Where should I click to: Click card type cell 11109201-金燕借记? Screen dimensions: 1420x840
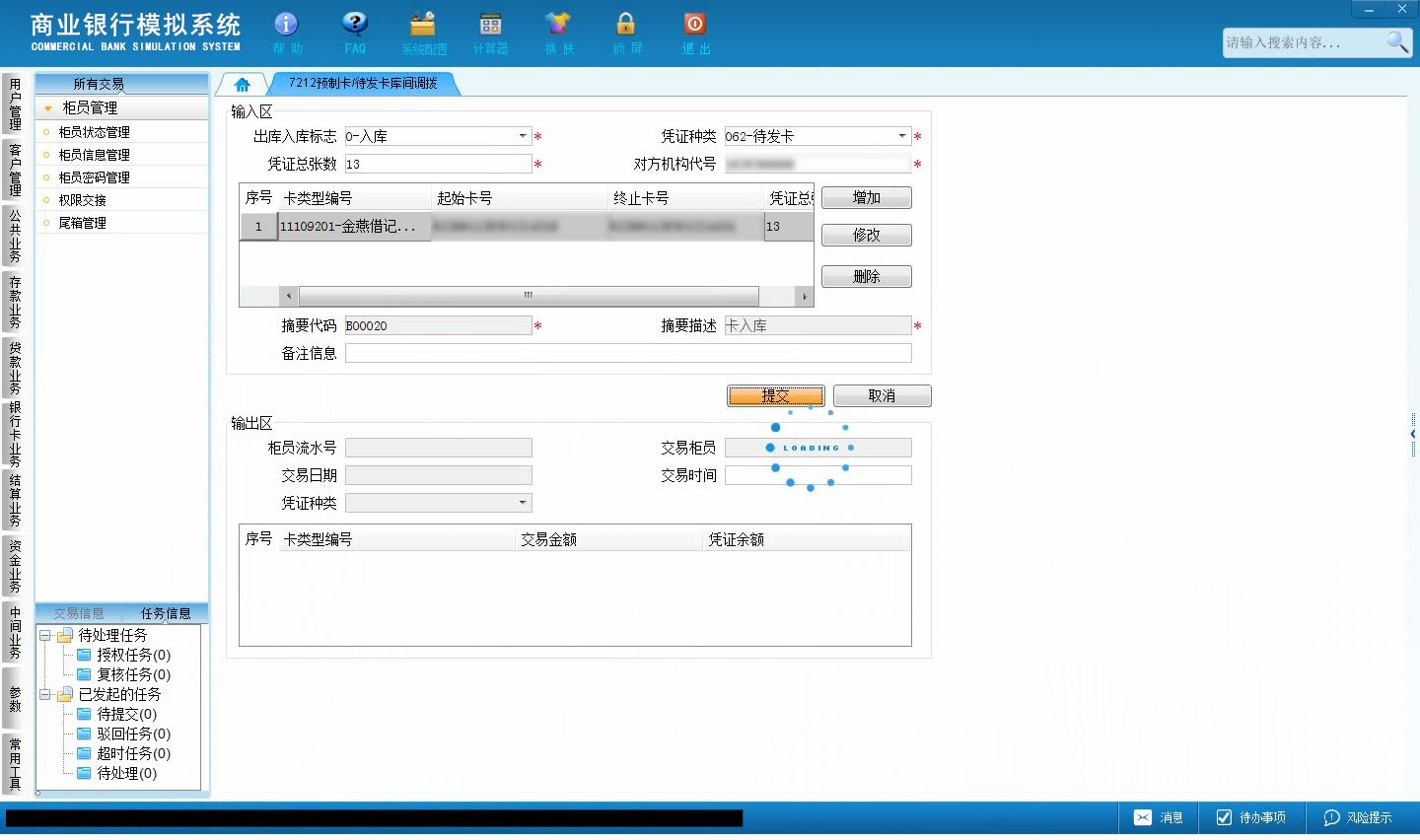(355, 227)
